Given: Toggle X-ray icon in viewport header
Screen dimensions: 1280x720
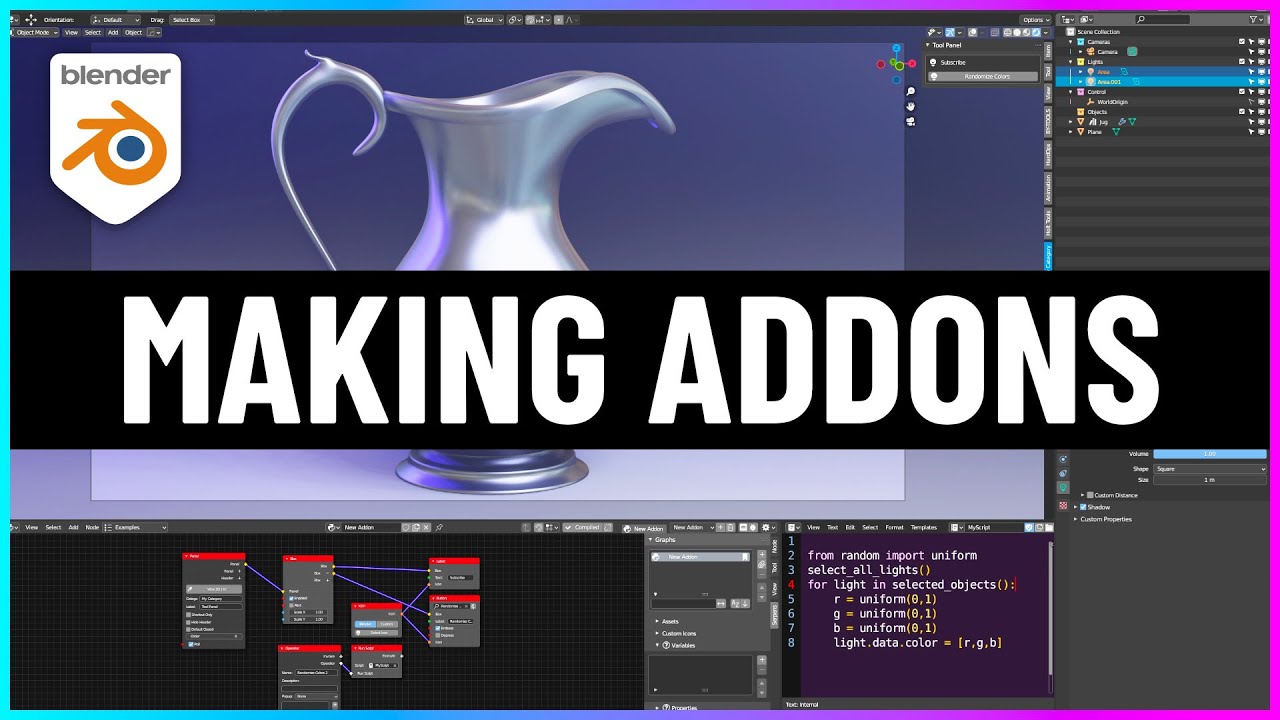Looking at the screenshot, I should [x=994, y=32].
